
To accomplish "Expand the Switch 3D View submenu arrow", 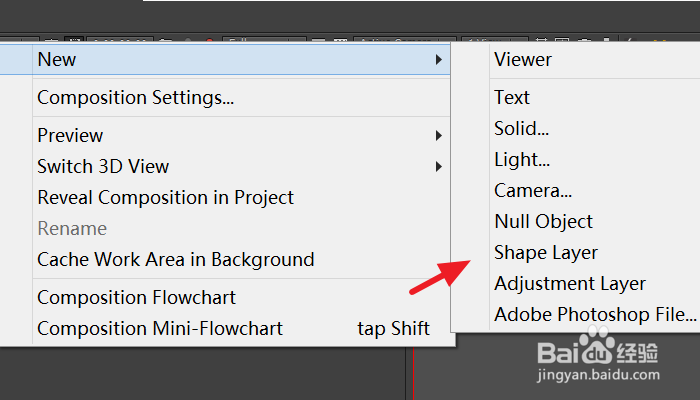I will [x=439, y=166].
